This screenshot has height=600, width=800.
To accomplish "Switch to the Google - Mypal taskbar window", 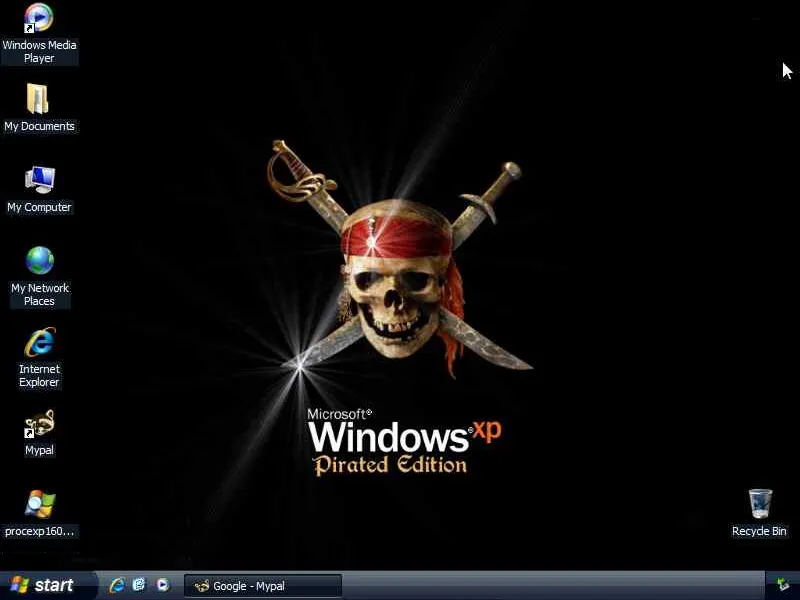I will point(263,586).
